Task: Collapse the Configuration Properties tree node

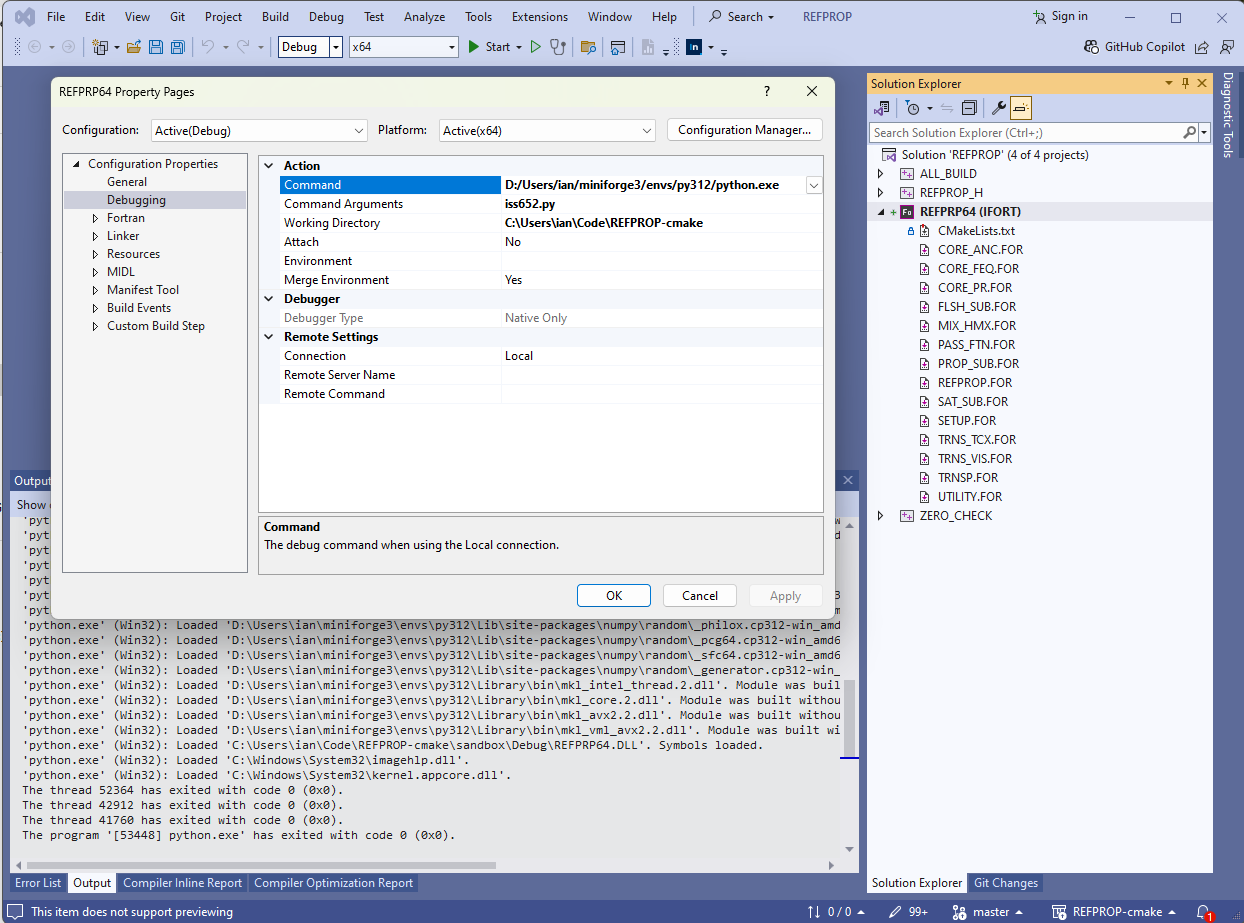Action: coord(75,164)
